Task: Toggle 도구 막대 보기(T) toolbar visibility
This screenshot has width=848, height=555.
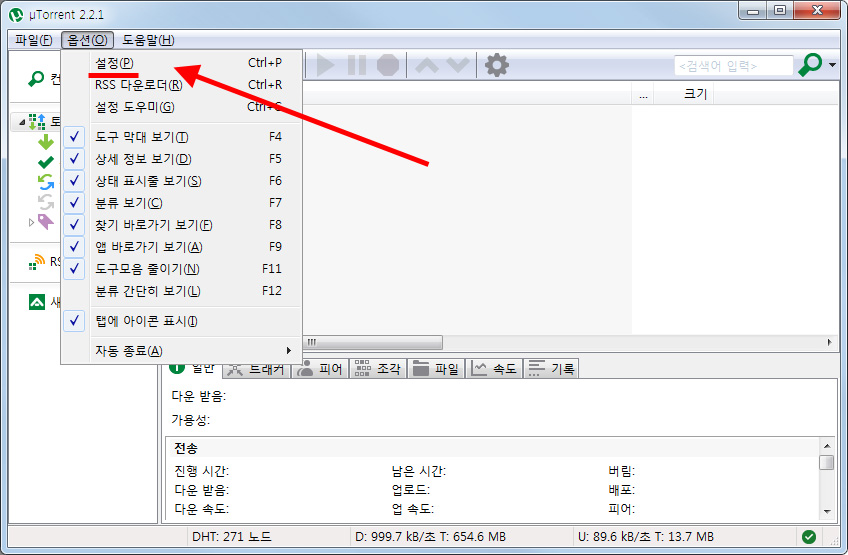Action: pos(182,137)
